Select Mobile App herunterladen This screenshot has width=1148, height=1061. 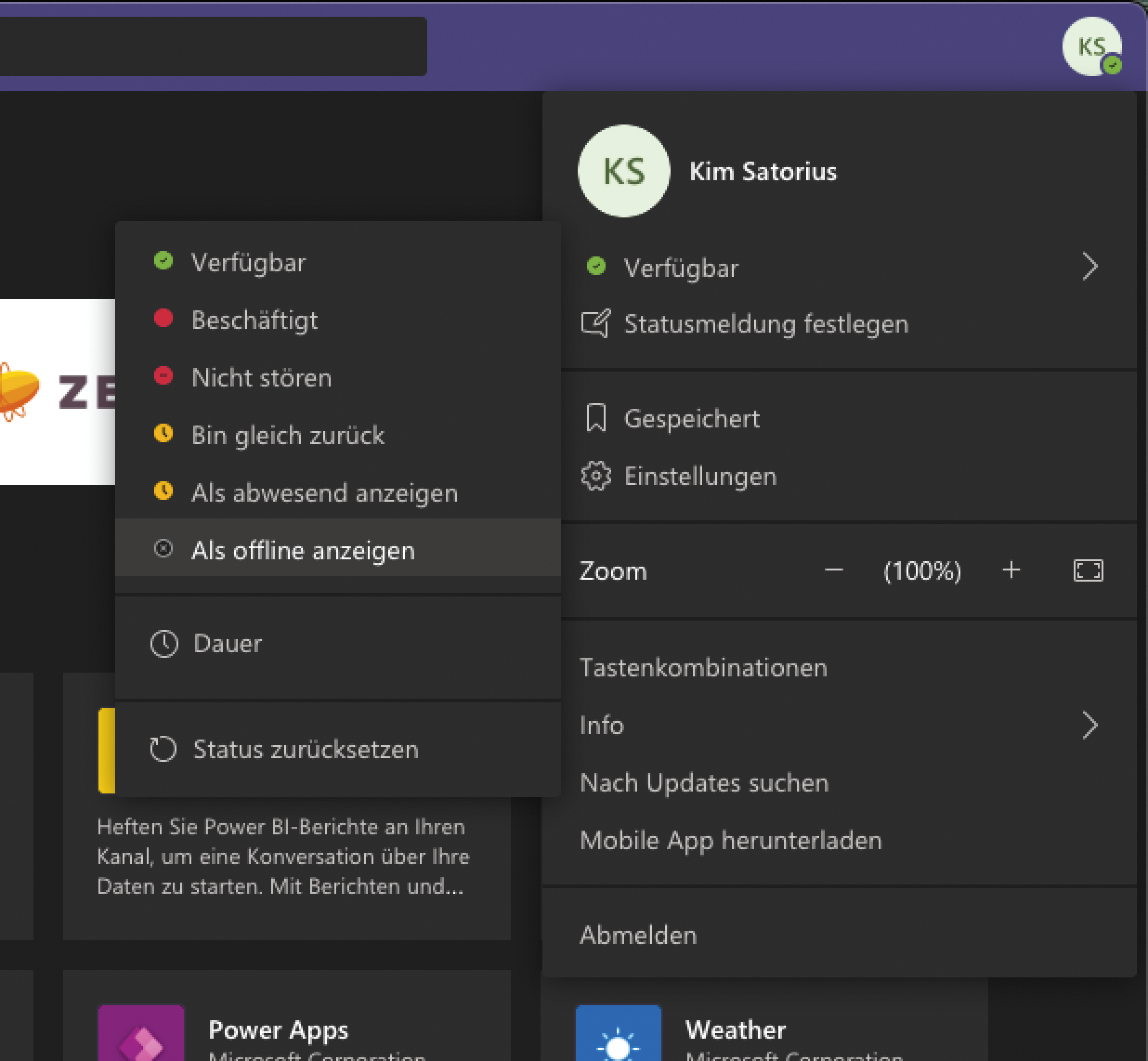coord(840,841)
